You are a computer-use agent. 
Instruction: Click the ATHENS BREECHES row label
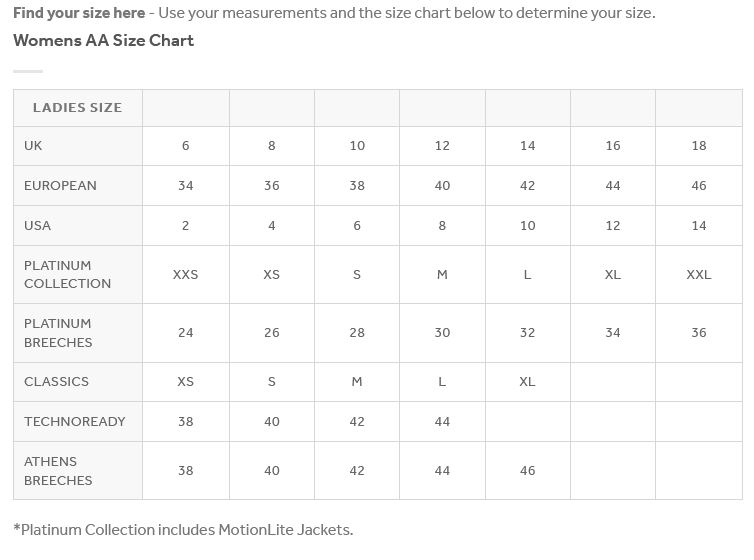tap(77, 471)
